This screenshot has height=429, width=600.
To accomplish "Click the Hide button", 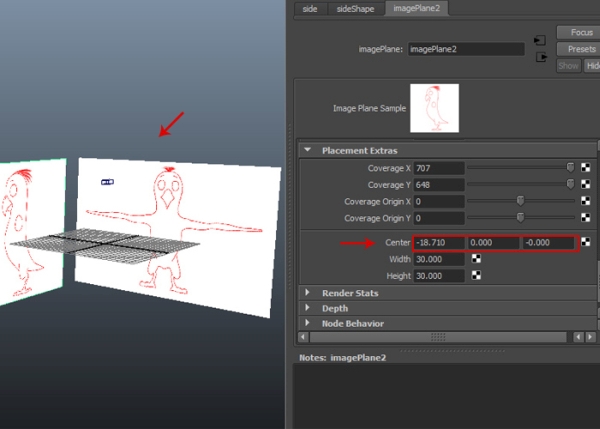I will click(592, 66).
